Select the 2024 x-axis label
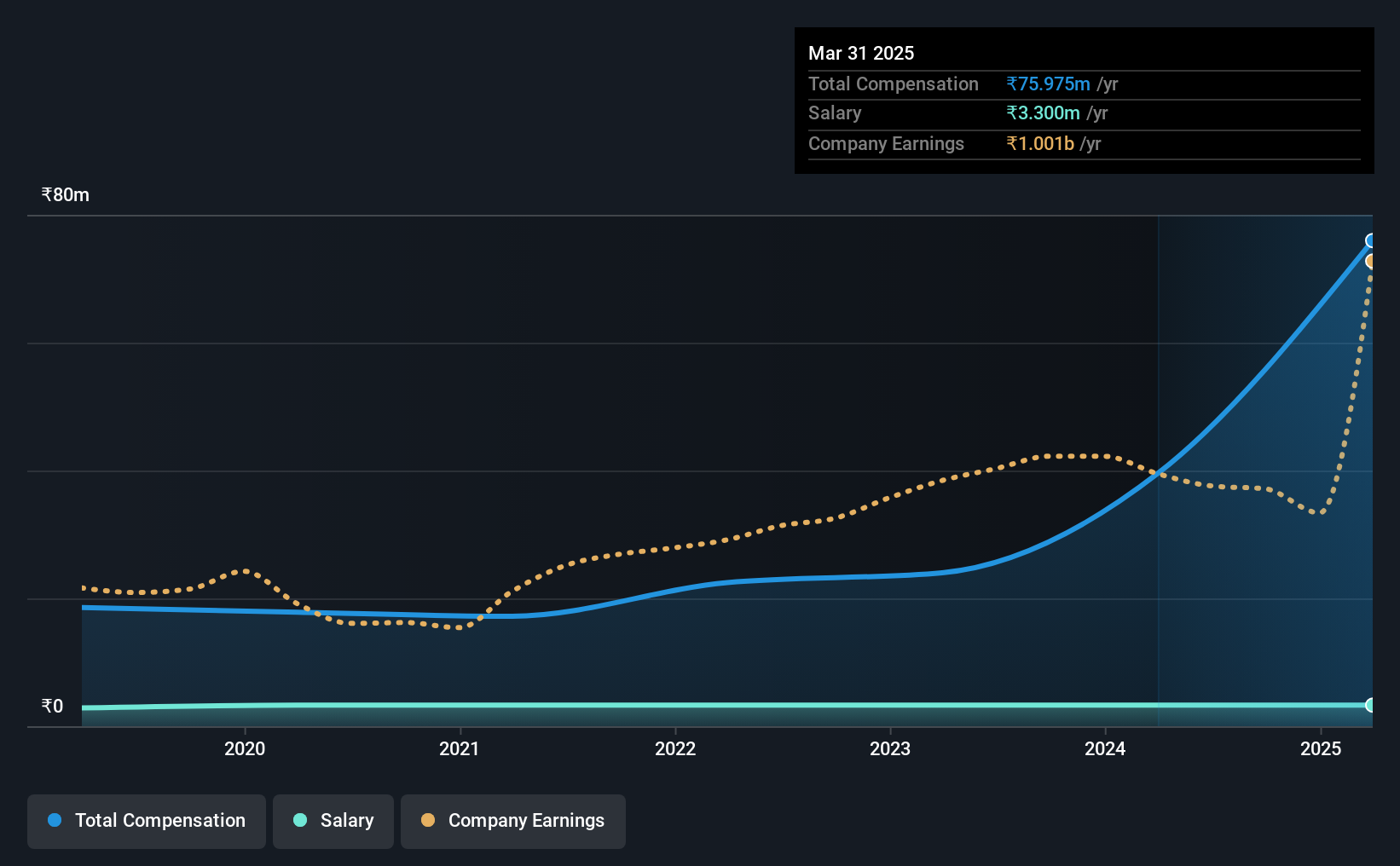 pyautogui.click(x=1105, y=748)
